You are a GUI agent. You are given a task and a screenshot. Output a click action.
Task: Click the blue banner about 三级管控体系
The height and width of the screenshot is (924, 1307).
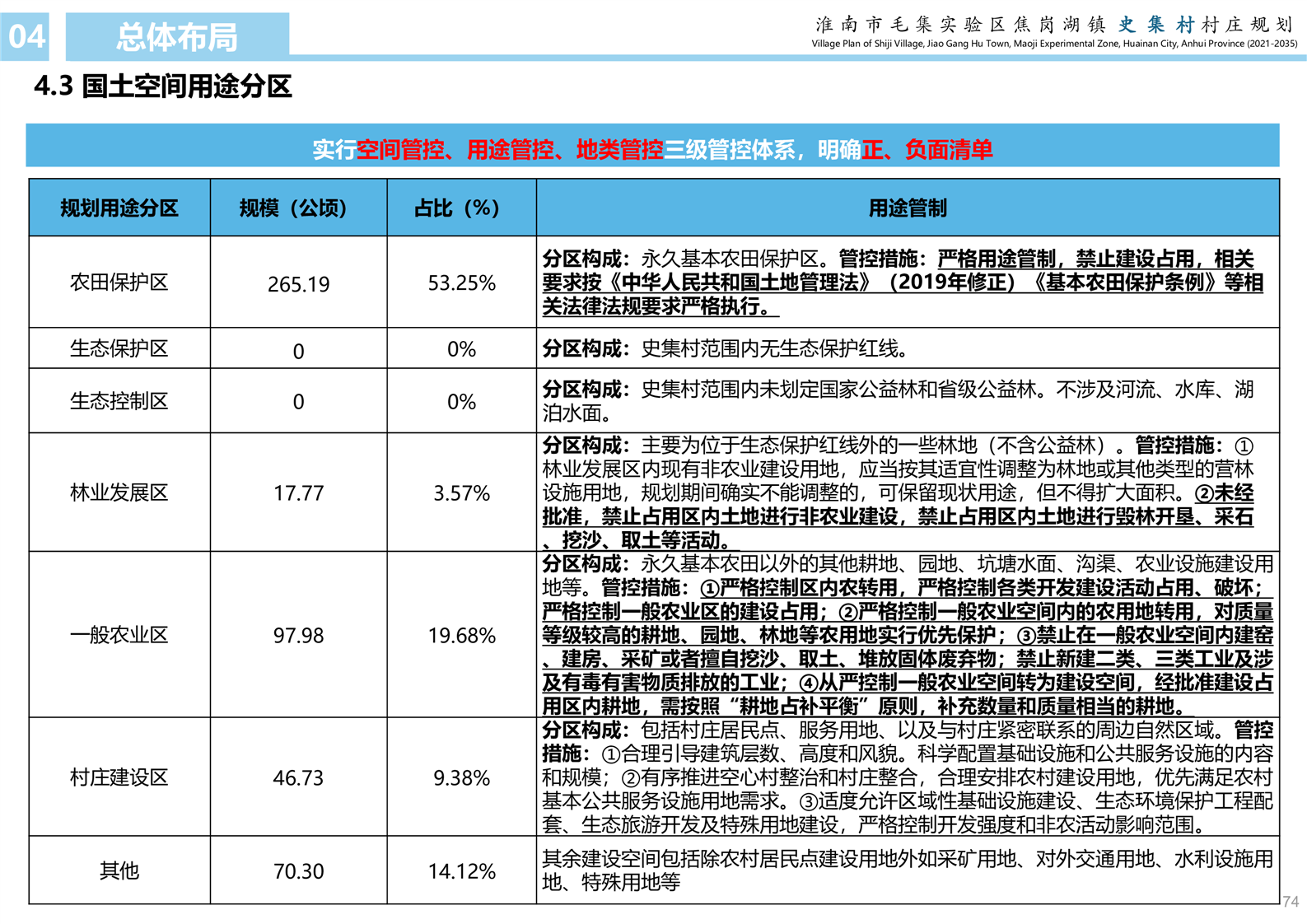[652, 149]
